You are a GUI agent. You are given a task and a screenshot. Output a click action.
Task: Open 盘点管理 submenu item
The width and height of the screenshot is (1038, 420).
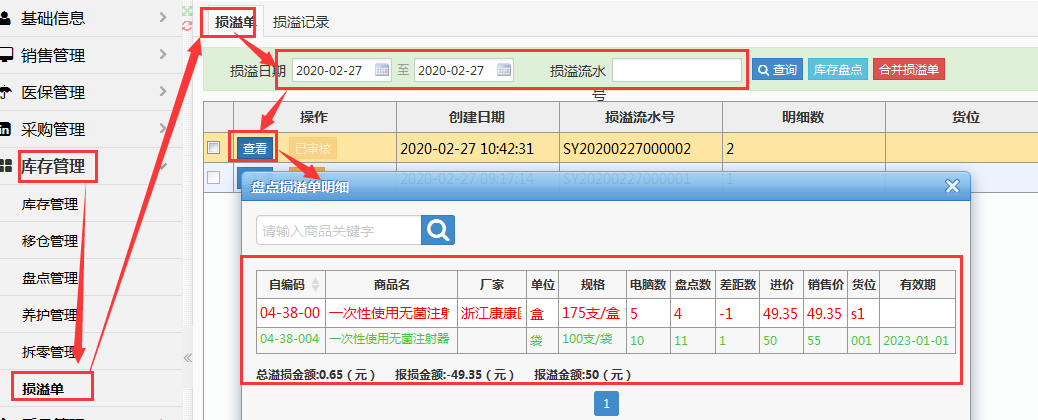coord(50,278)
